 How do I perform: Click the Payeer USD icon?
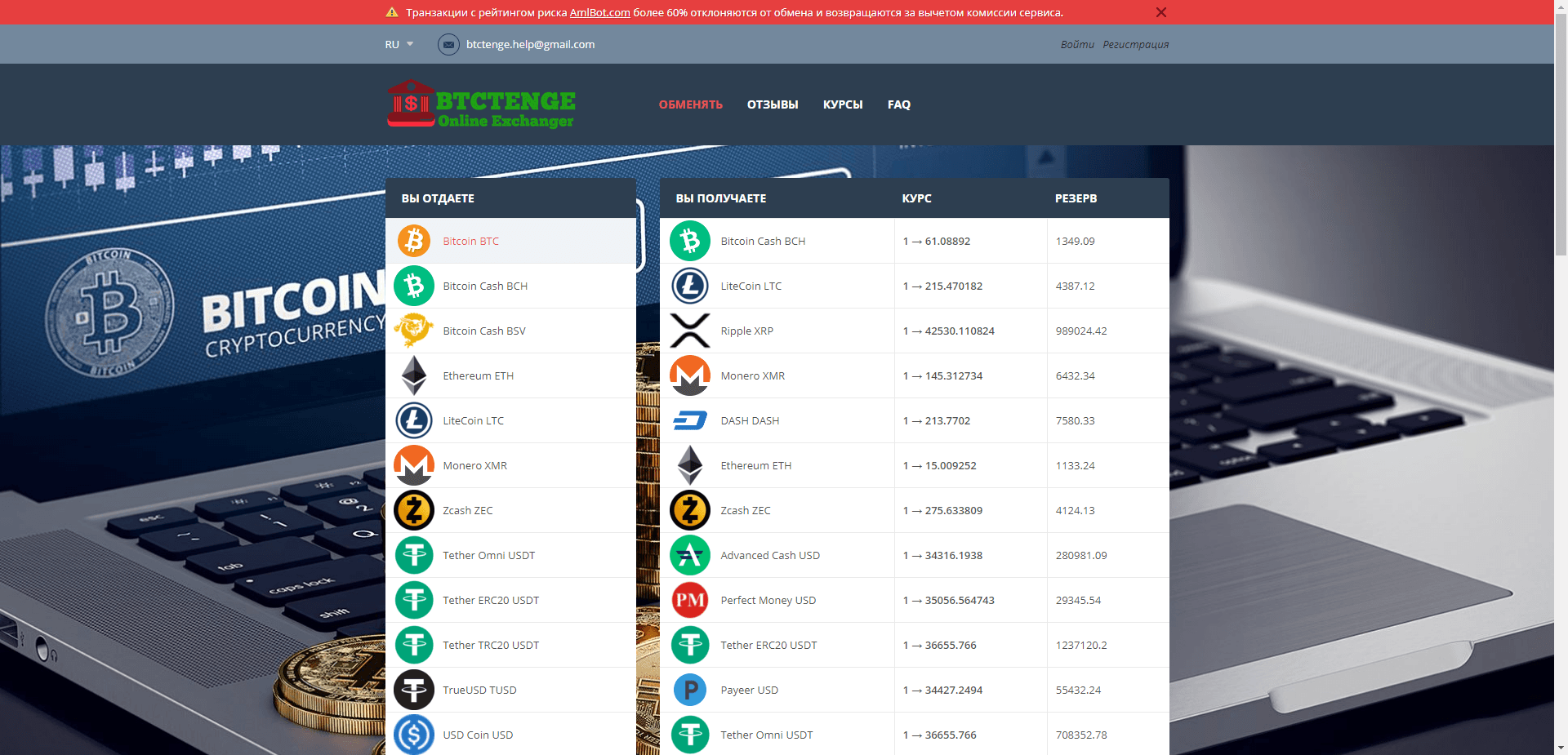pyautogui.click(x=690, y=690)
